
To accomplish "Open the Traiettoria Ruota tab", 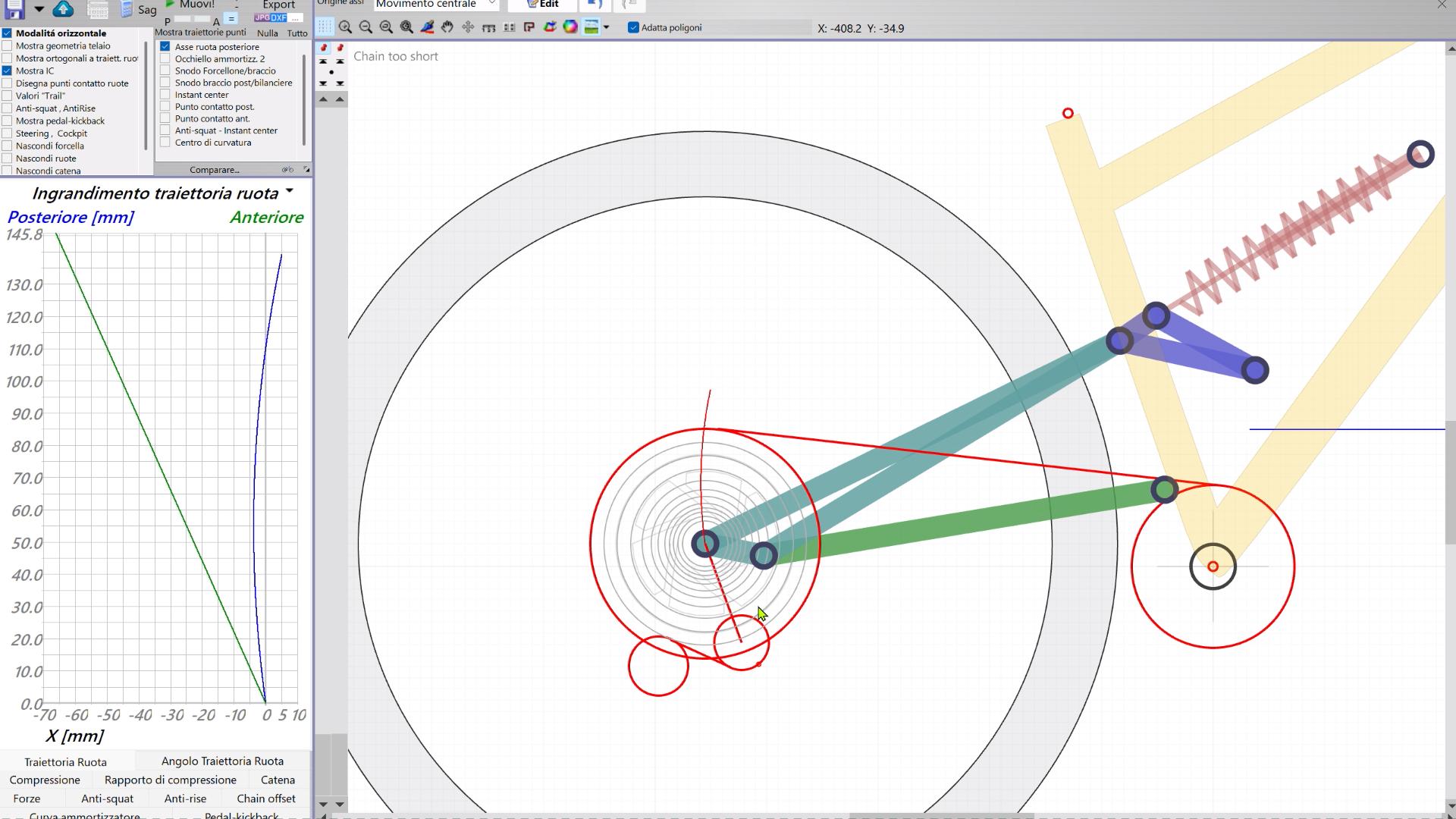I will point(65,761).
